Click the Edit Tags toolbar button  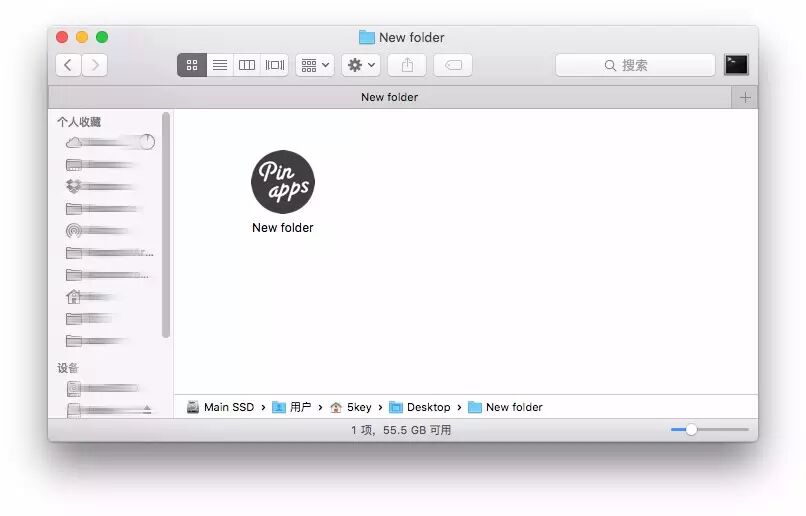pos(453,65)
